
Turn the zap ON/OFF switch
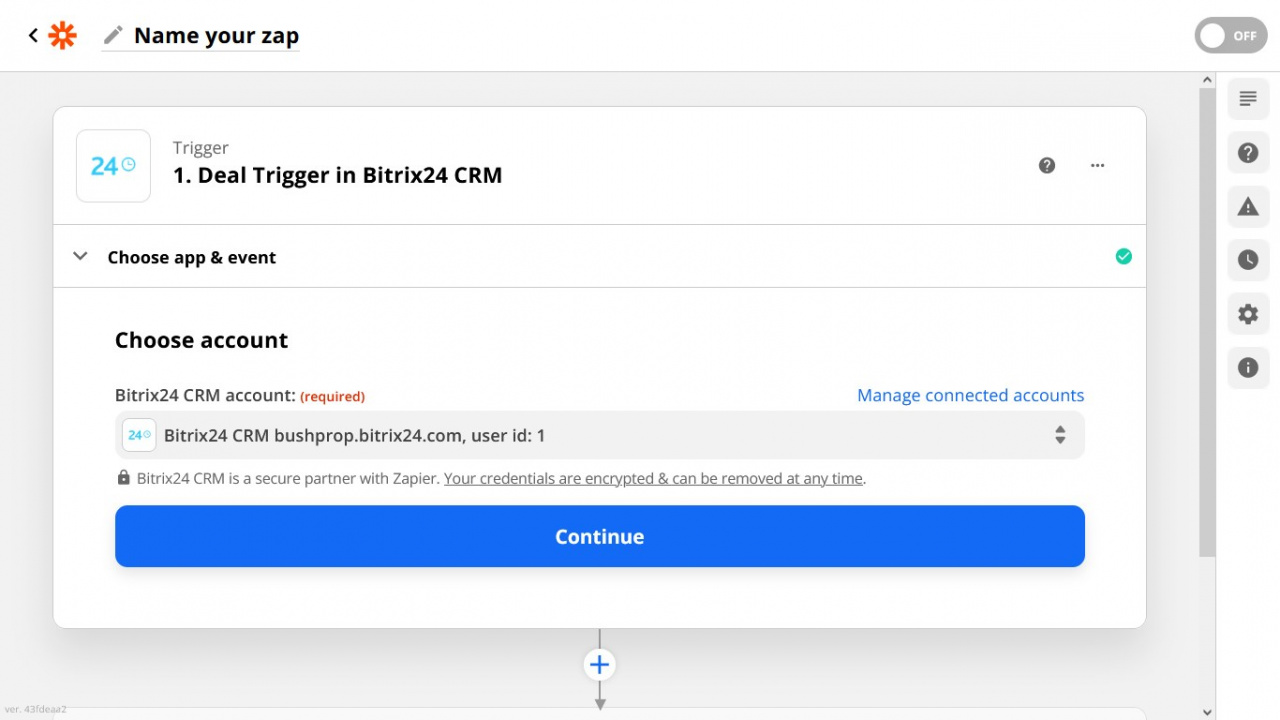pos(1231,36)
